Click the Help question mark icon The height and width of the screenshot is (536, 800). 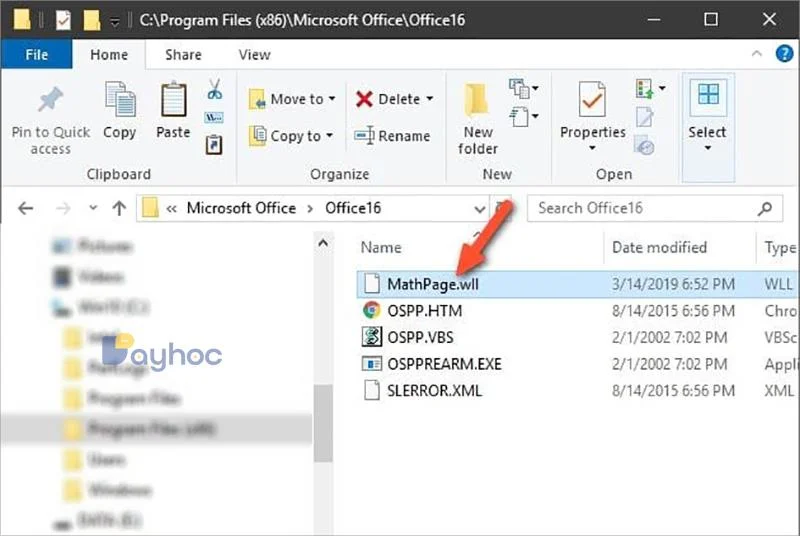pyautogui.click(x=784, y=54)
